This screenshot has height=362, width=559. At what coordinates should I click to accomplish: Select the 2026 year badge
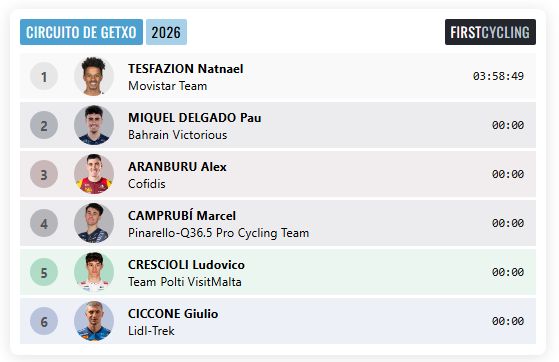coord(166,32)
